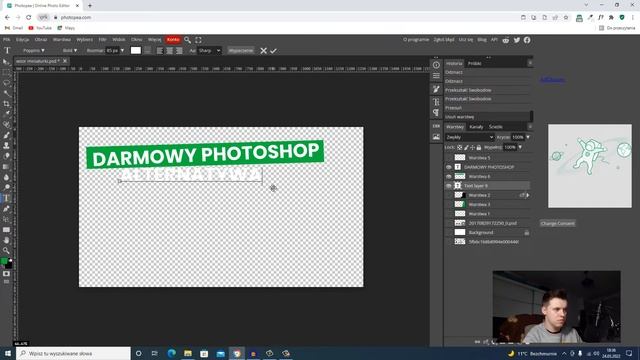
Task: Select the Pen tool
Action: [x=6, y=209]
